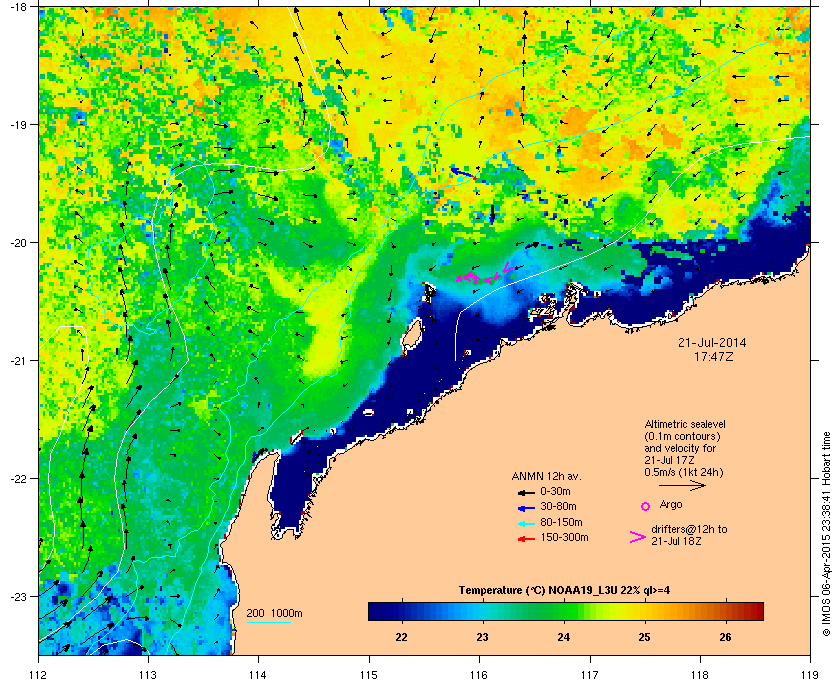Click the cyan 200m isobath legend line
The height and width of the screenshot is (680, 840).
click(268, 622)
